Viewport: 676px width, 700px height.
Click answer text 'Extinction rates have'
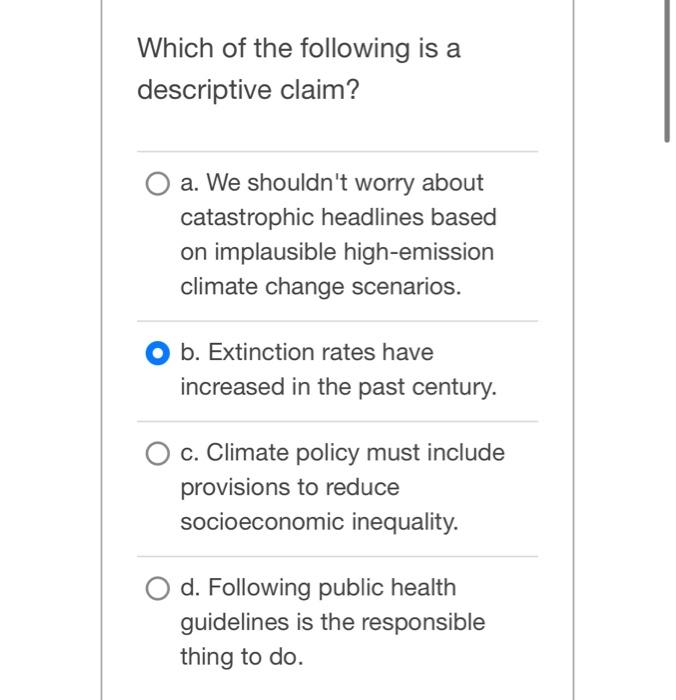320,352
